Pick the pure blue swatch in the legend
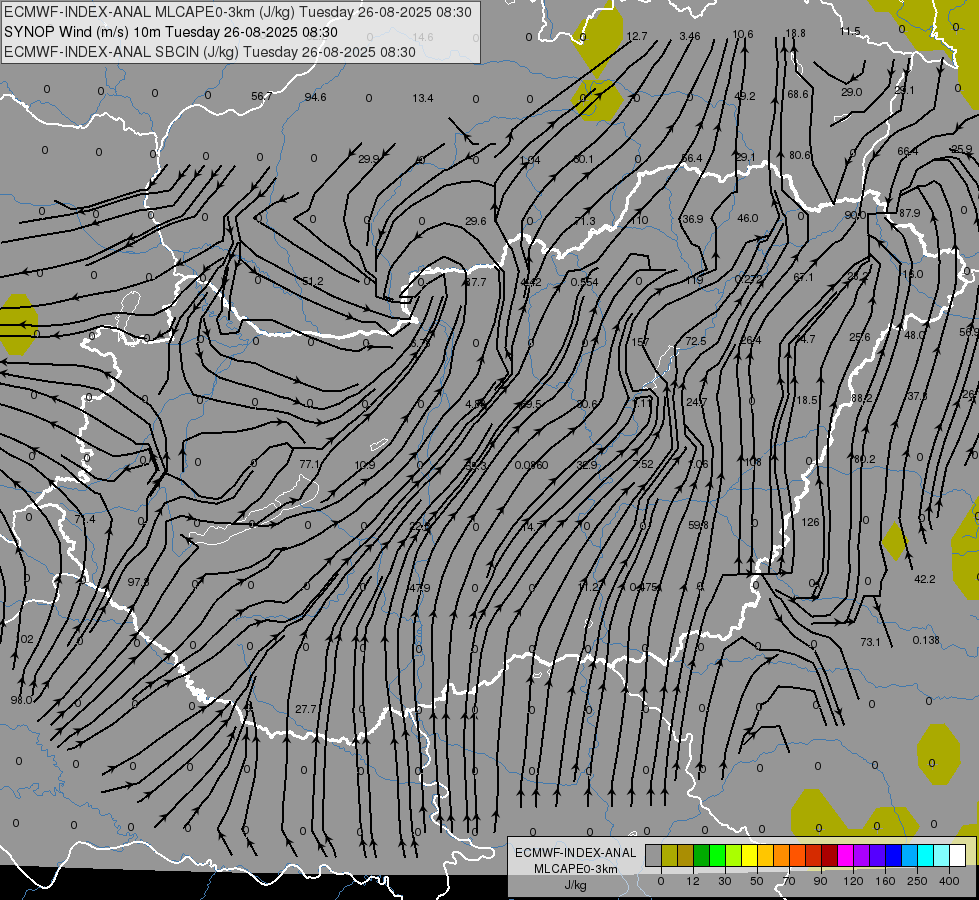 (x=893, y=855)
